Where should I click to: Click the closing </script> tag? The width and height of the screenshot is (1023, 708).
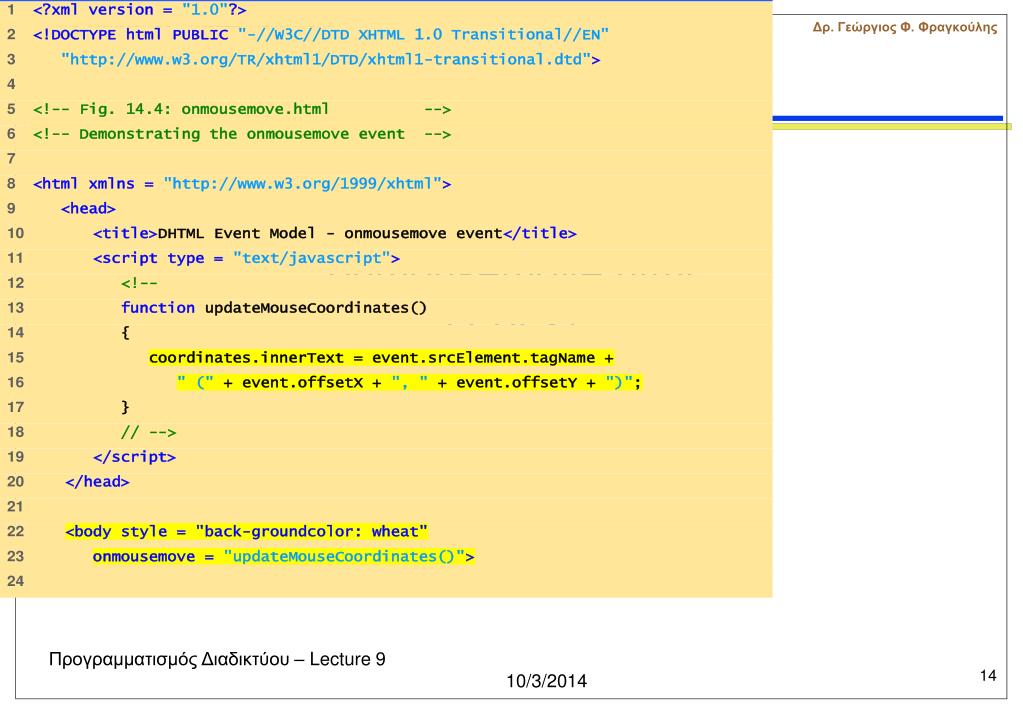134,457
